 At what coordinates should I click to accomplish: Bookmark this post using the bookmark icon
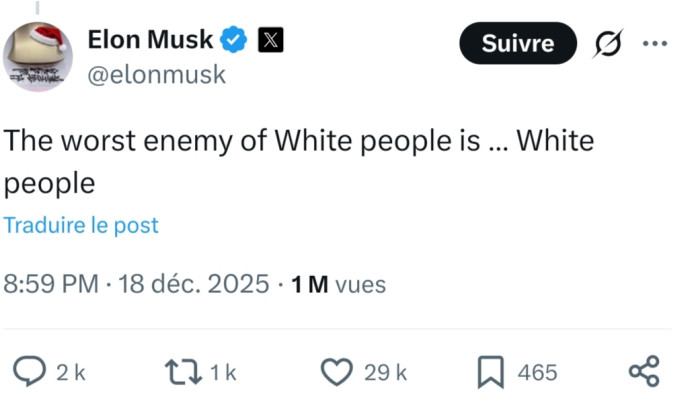[x=490, y=373]
